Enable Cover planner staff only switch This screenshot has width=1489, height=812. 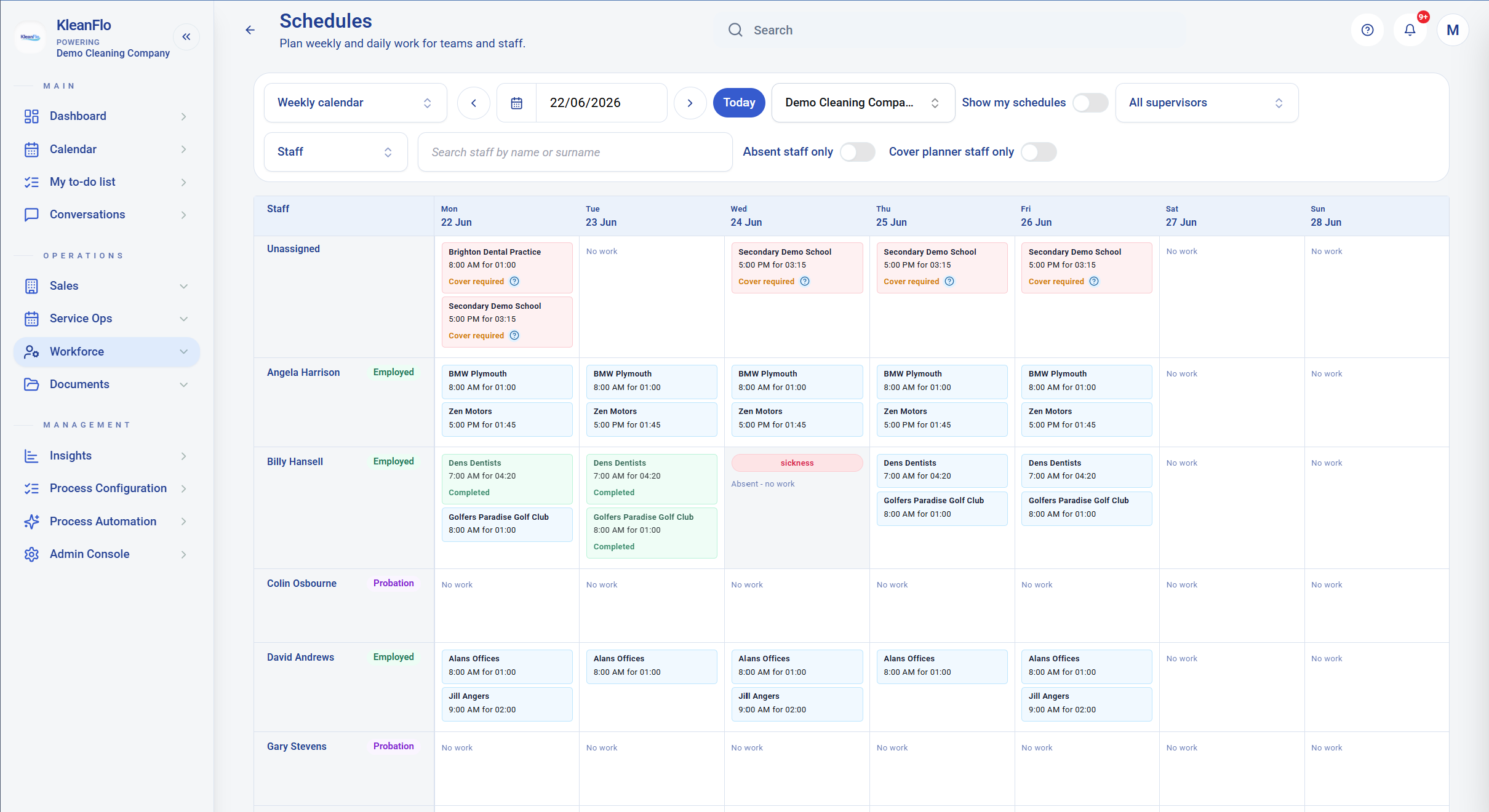coord(1039,152)
